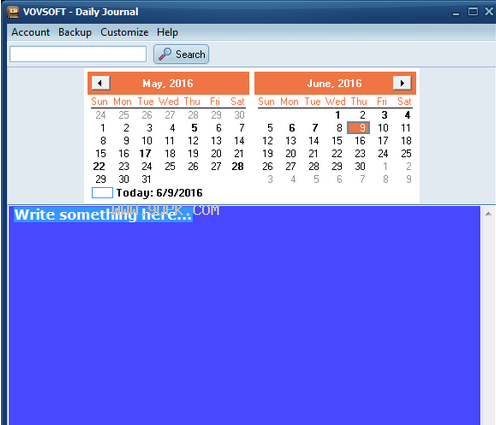This screenshot has width=496, height=425.
Task: Select May 22 in the calendar
Action: pyautogui.click(x=99, y=166)
